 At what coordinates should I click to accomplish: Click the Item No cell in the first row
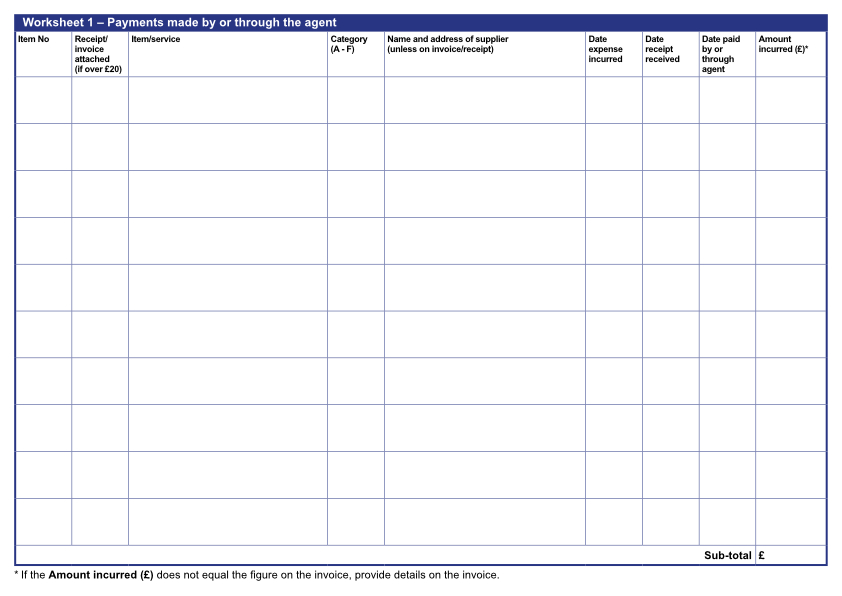point(43,100)
